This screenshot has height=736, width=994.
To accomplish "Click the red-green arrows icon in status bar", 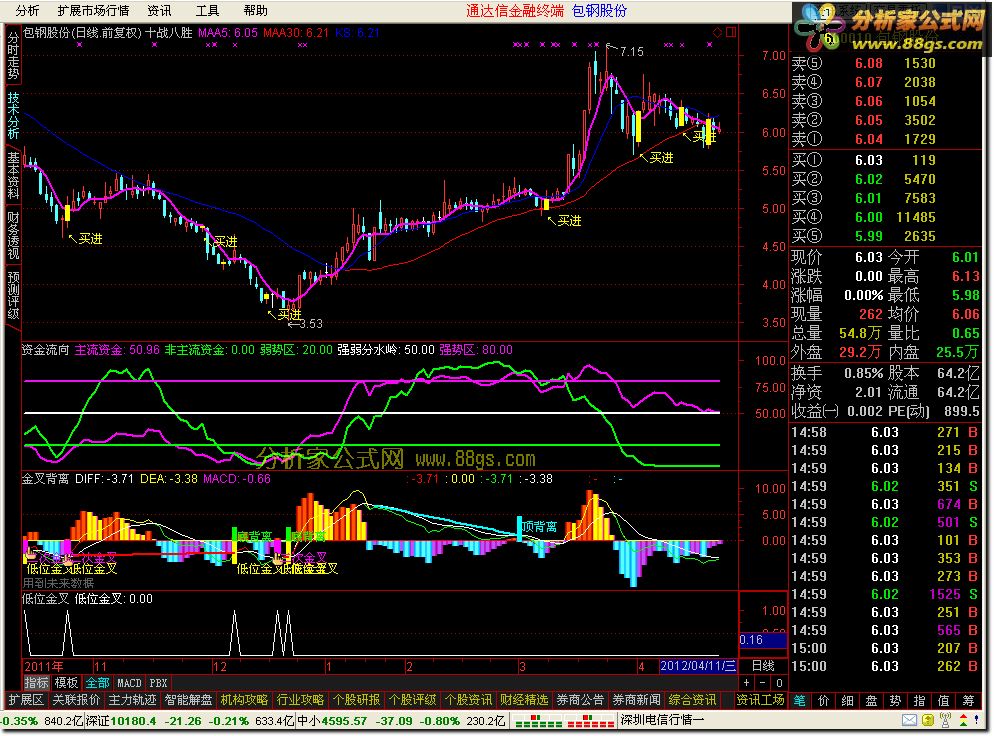I will click(x=964, y=720).
